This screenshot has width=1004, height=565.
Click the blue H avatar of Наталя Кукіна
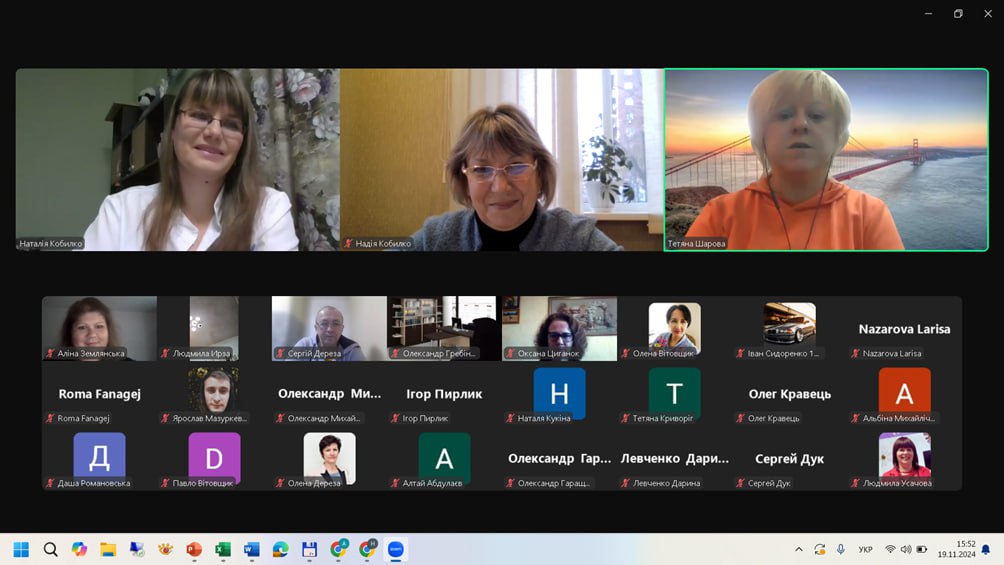(560, 393)
